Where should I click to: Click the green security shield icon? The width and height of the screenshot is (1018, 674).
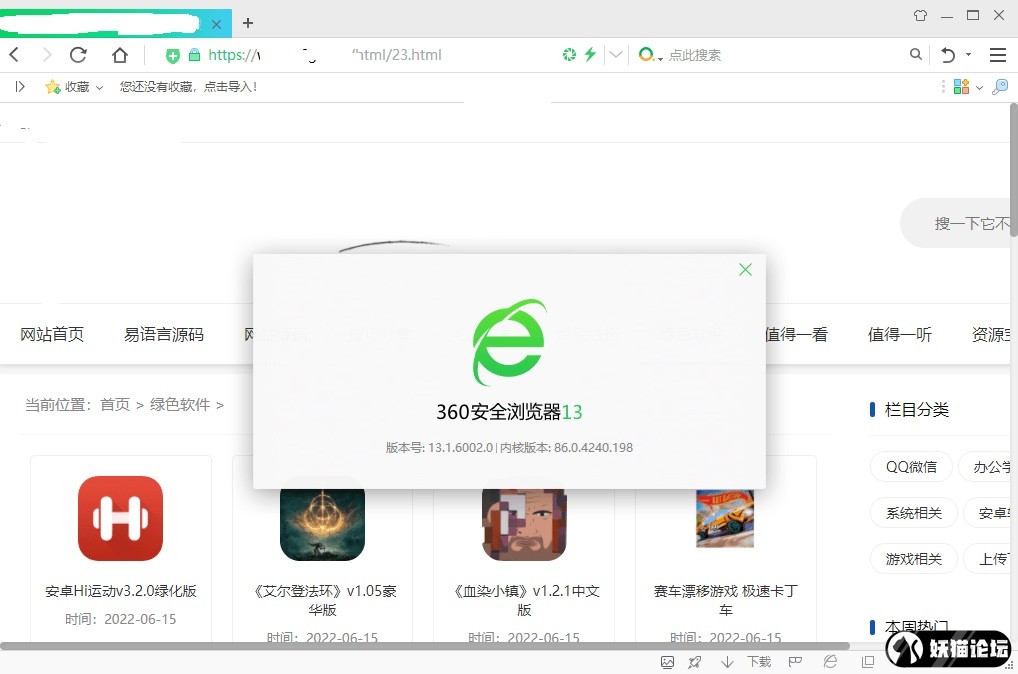tap(173, 56)
